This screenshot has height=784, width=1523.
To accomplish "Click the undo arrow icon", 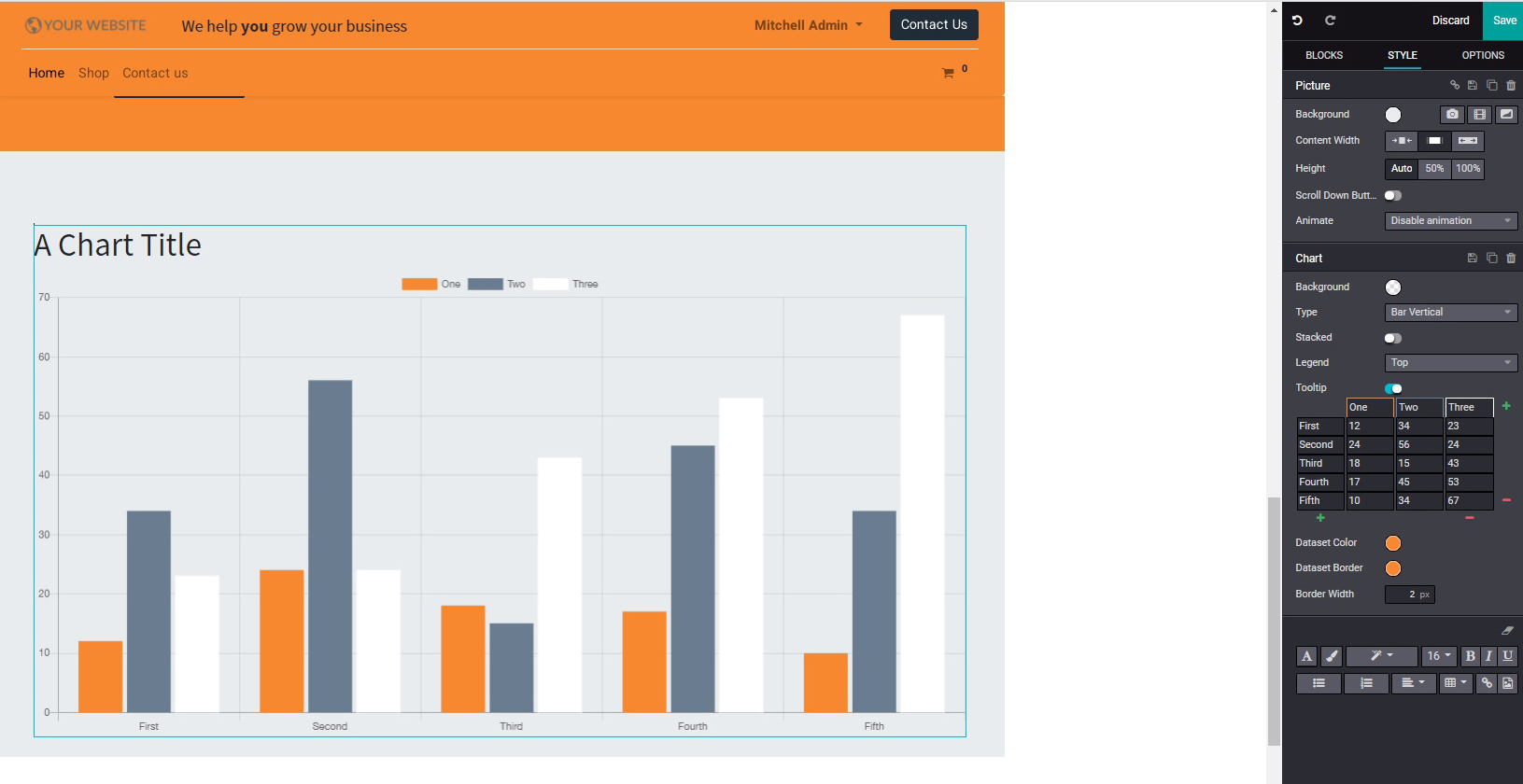I will pos(1297,21).
